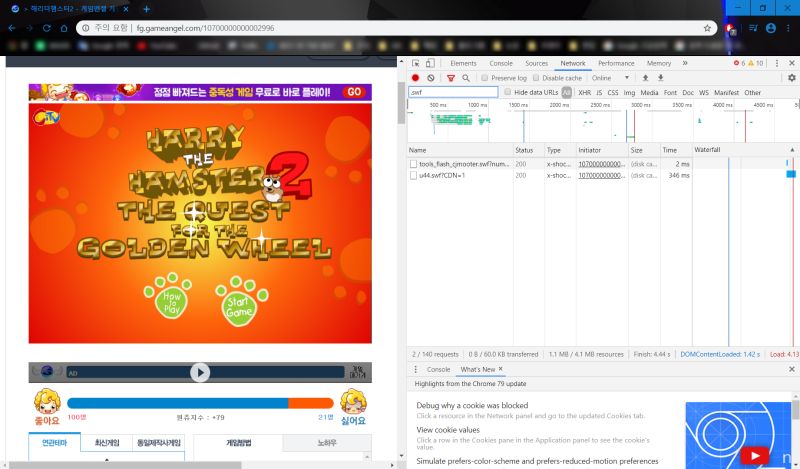This screenshot has width=800, height=469.
Task: Tick checkbox for u44.swf?CDN=1 row
Action: 413,175
